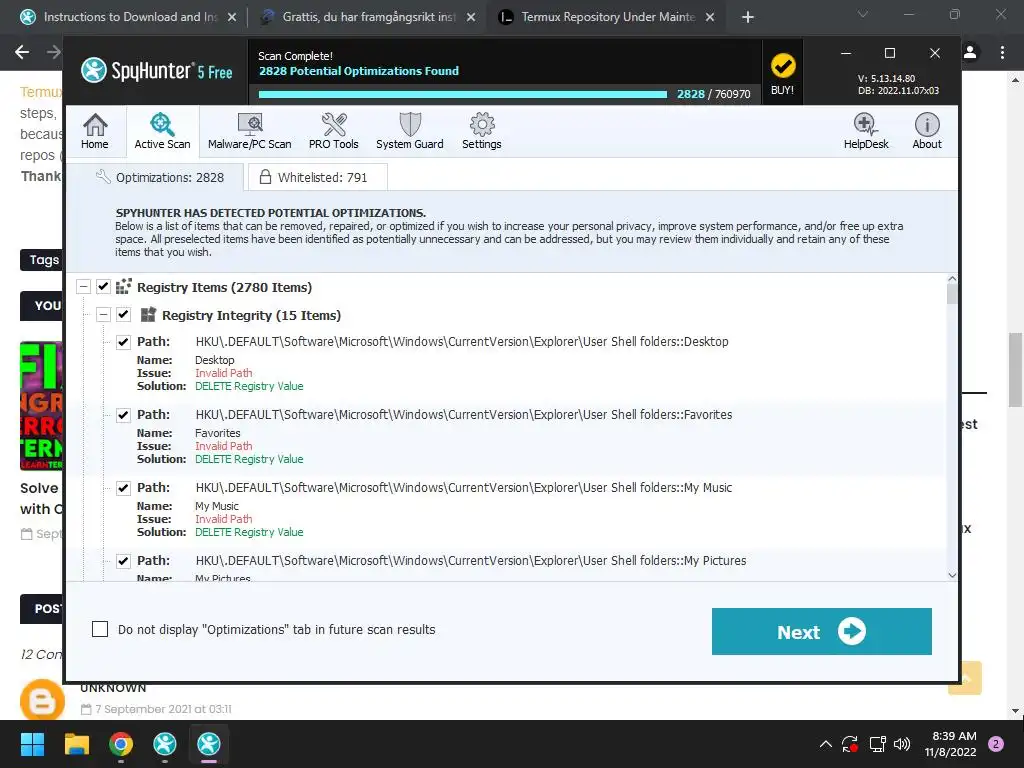Click Invalid Path issue for Favorites
The width and height of the screenshot is (1024, 768).
(223, 446)
